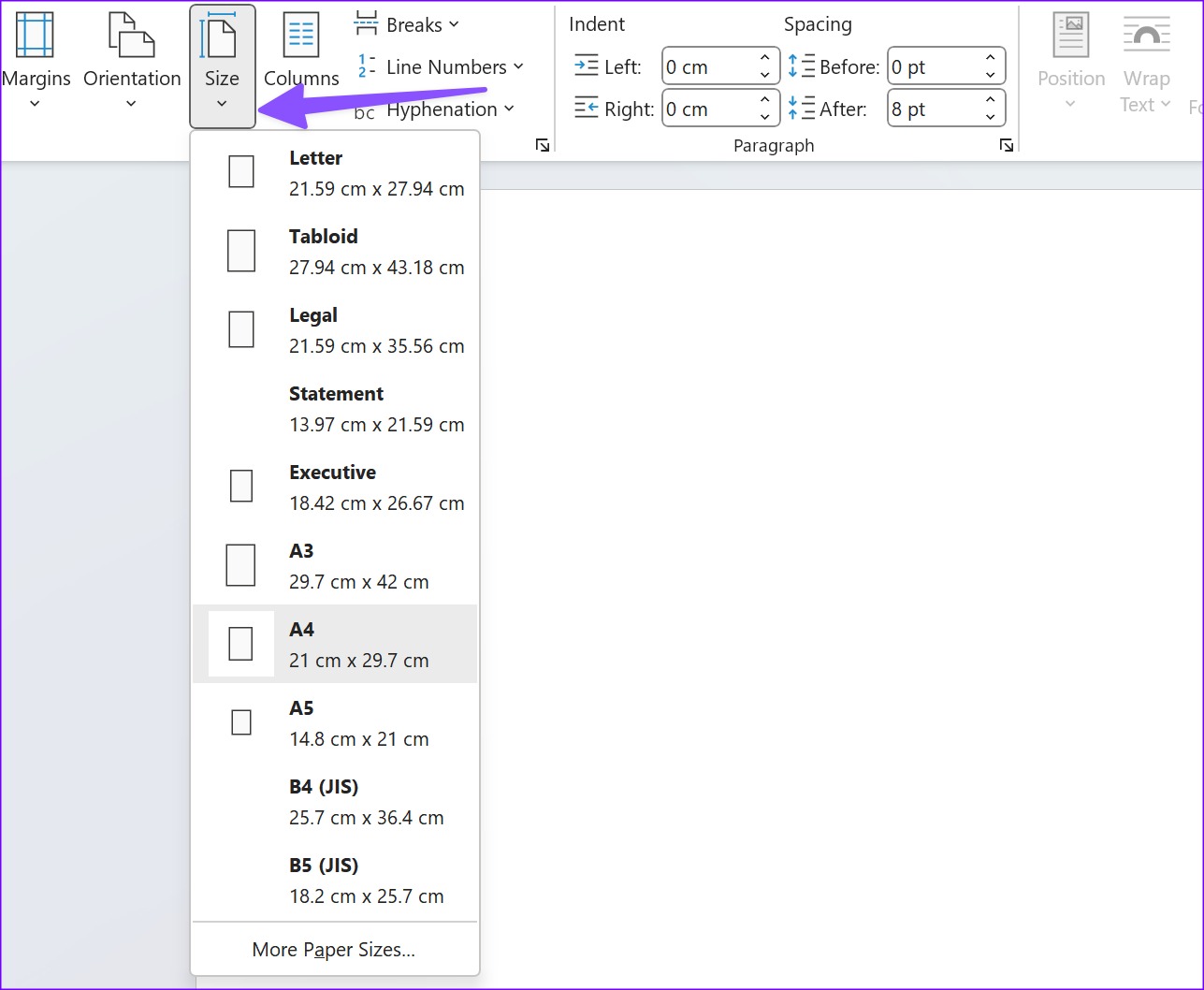Click the Indent Left value field
1204x990 pixels.
[708, 66]
